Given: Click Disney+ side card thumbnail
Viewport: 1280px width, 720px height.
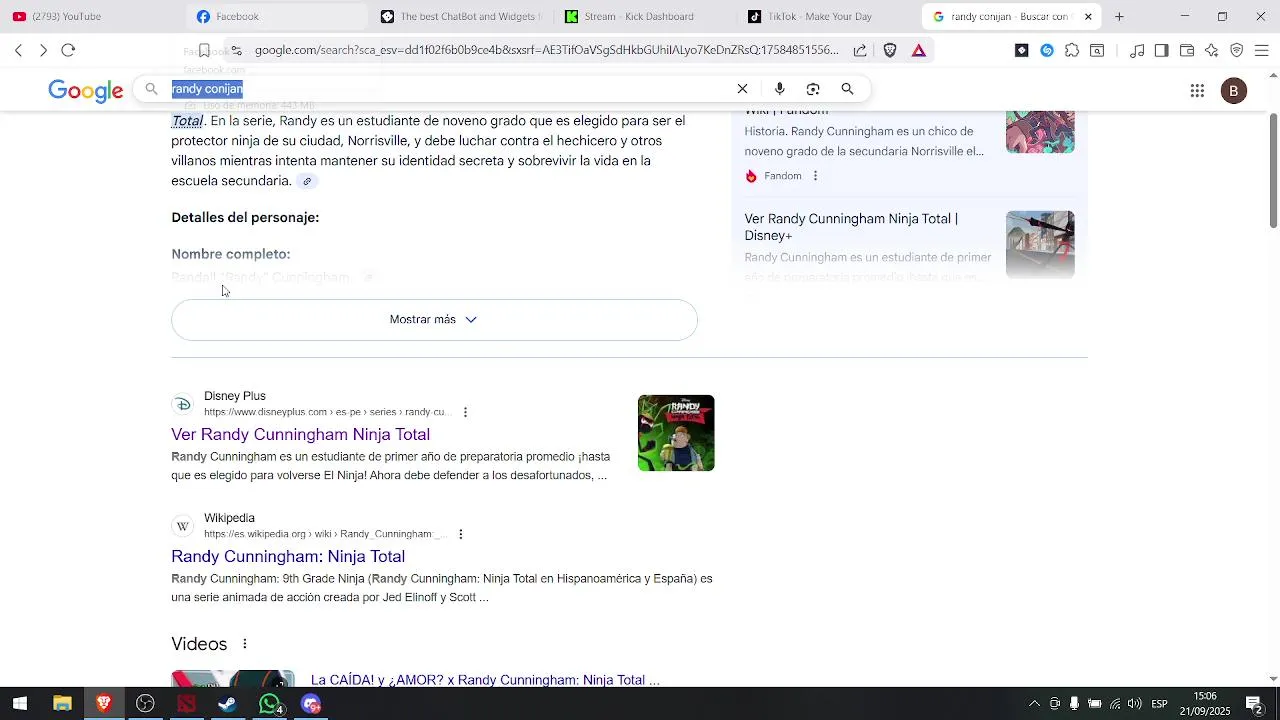Looking at the screenshot, I should coord(1040,244).
